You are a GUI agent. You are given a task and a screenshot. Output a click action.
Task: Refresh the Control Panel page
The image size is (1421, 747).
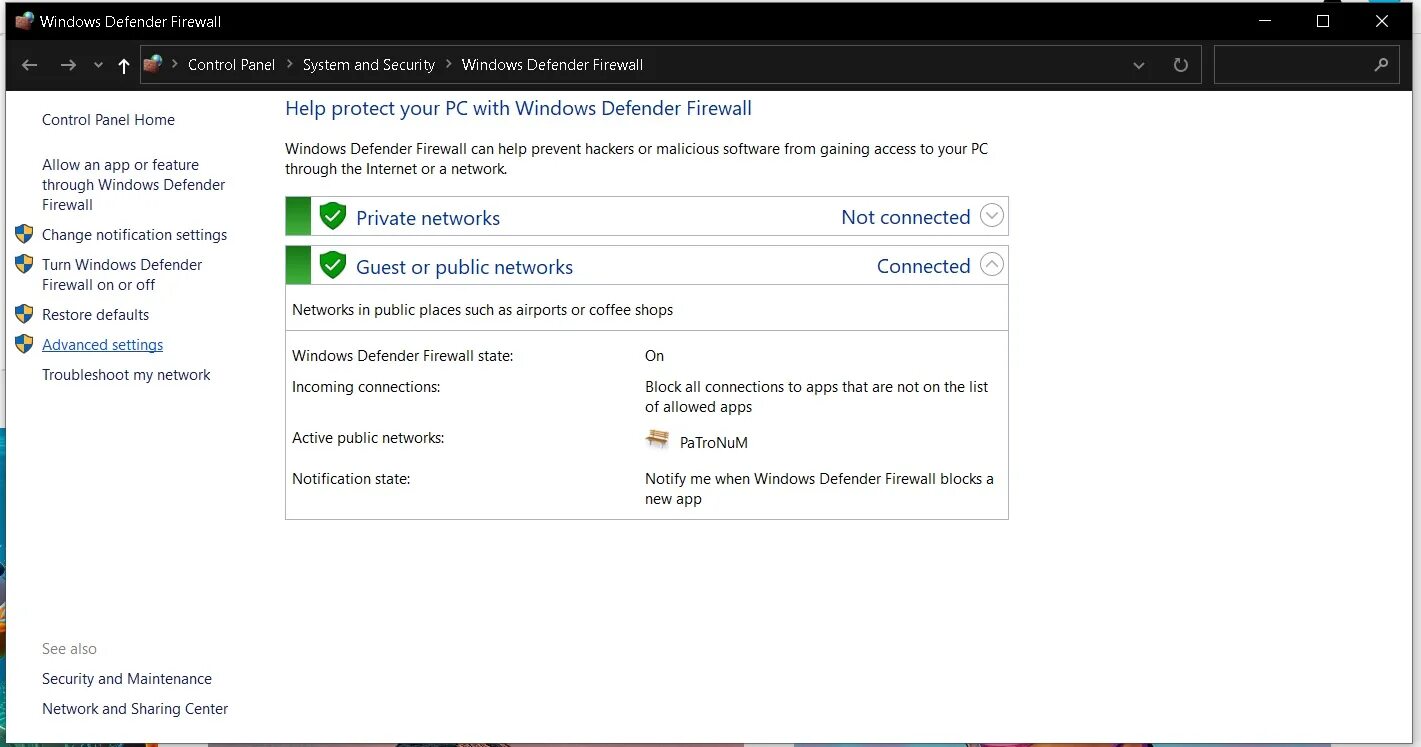[x=1180, y=65]
